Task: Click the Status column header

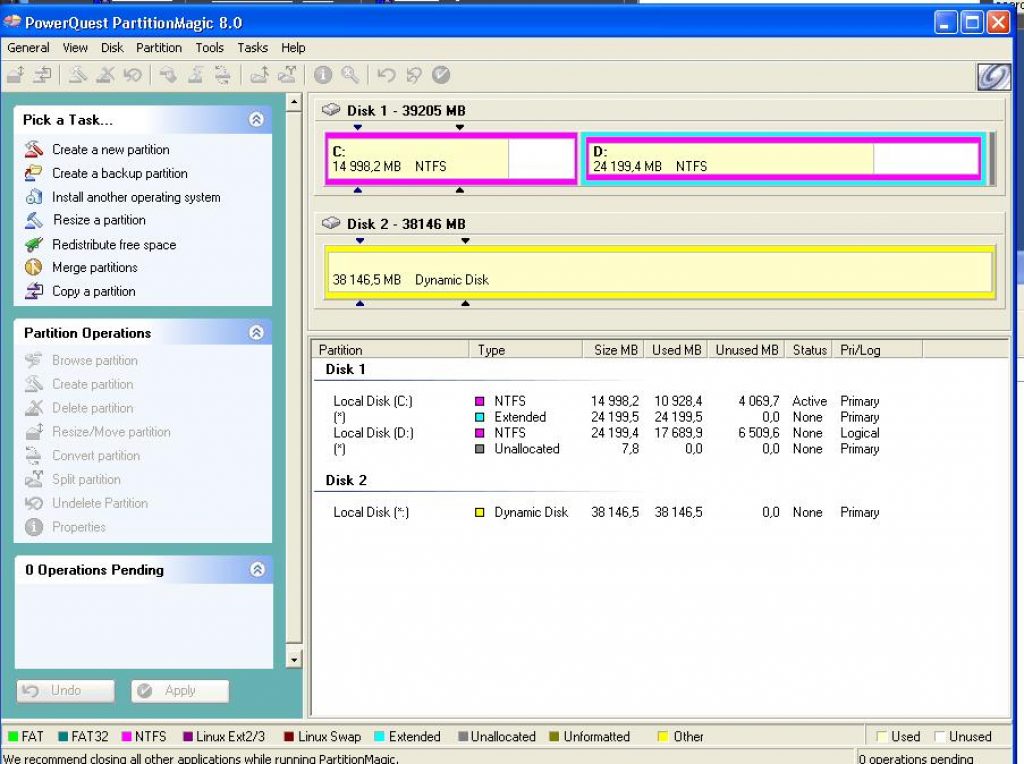Action: click(x=809, y=350)
